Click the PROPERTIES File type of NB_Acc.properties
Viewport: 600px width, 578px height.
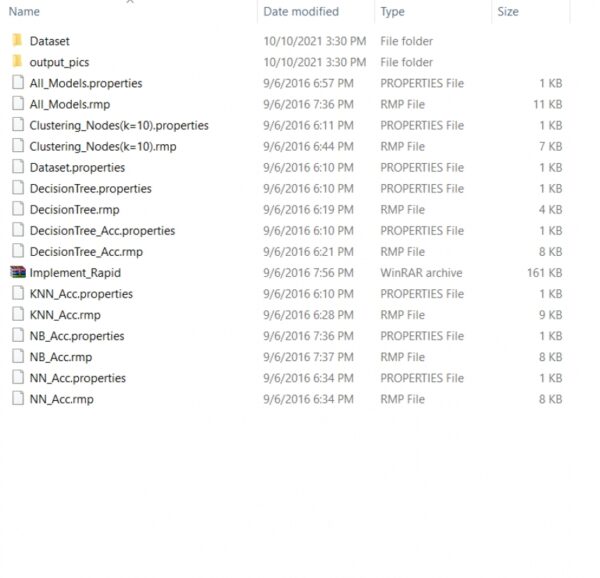(422, 336)
